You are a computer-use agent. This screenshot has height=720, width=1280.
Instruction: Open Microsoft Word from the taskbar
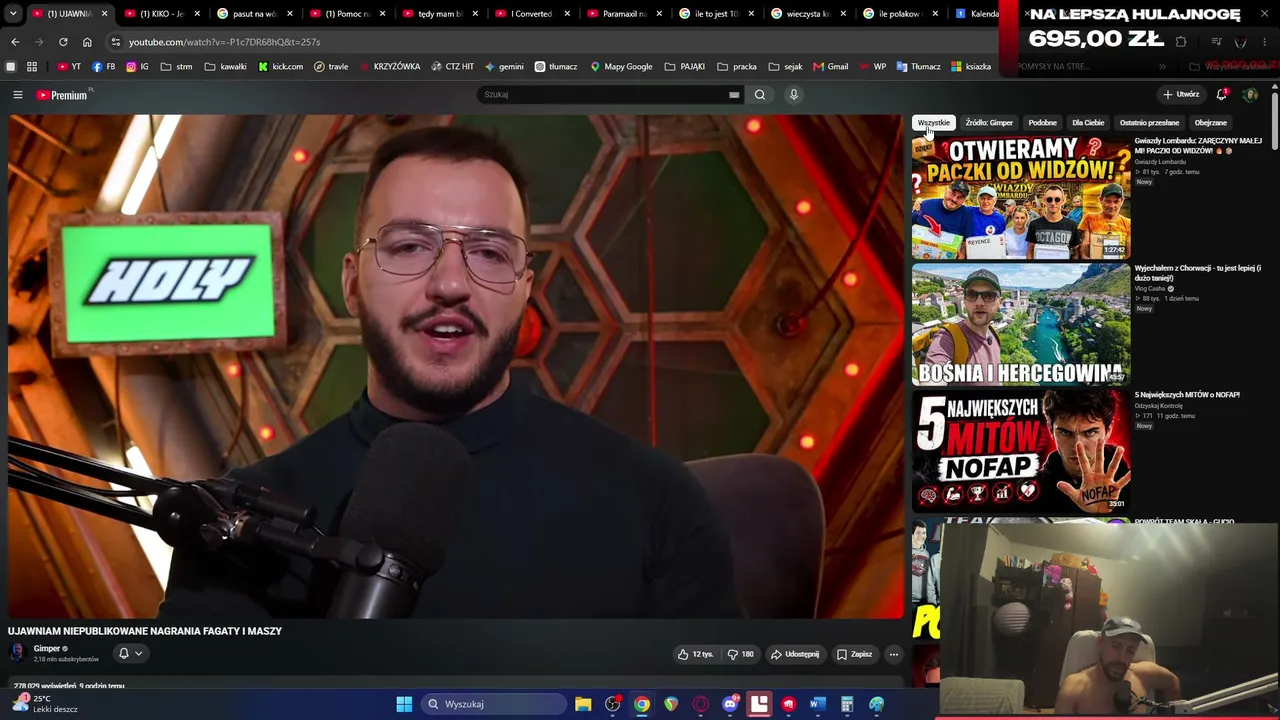(817, 704)
